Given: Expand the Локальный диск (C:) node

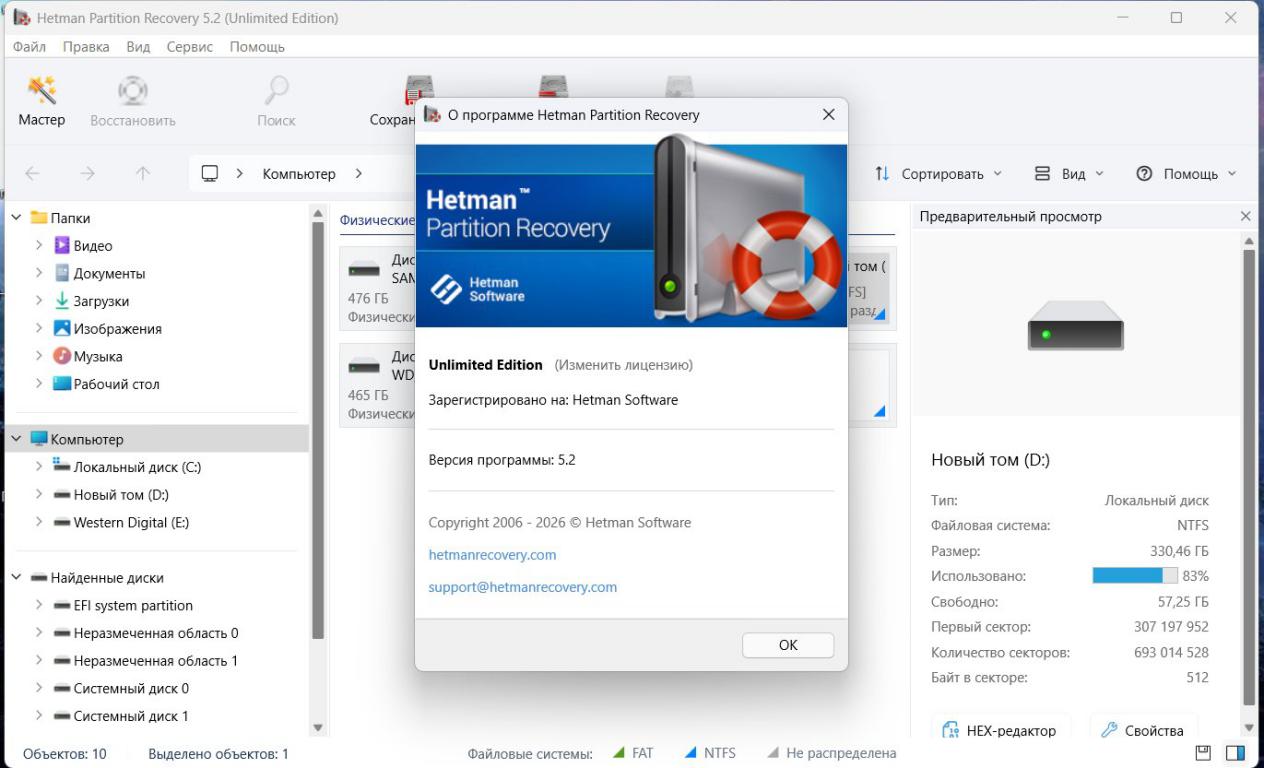Looking at the screenshot, I should (x=39, y=467).
